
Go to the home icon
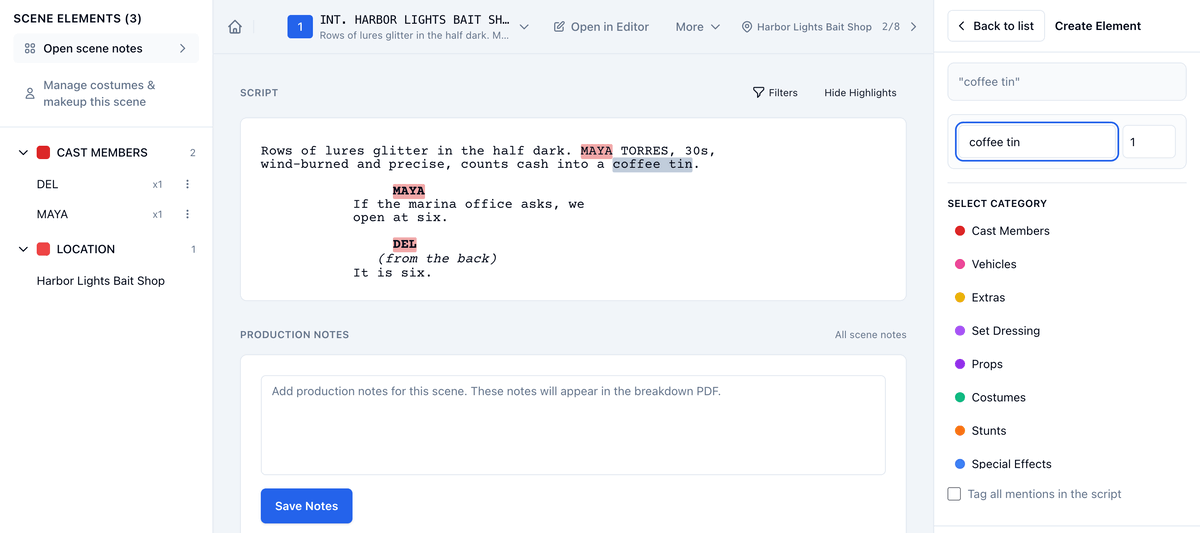[x=235, y=27]
